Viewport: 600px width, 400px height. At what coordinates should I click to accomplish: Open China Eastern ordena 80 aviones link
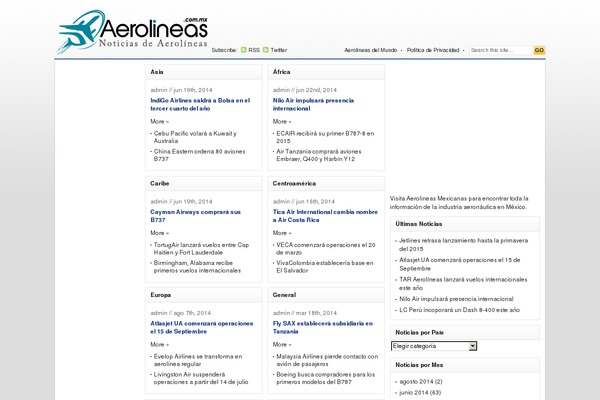click(x=199, y=155)
